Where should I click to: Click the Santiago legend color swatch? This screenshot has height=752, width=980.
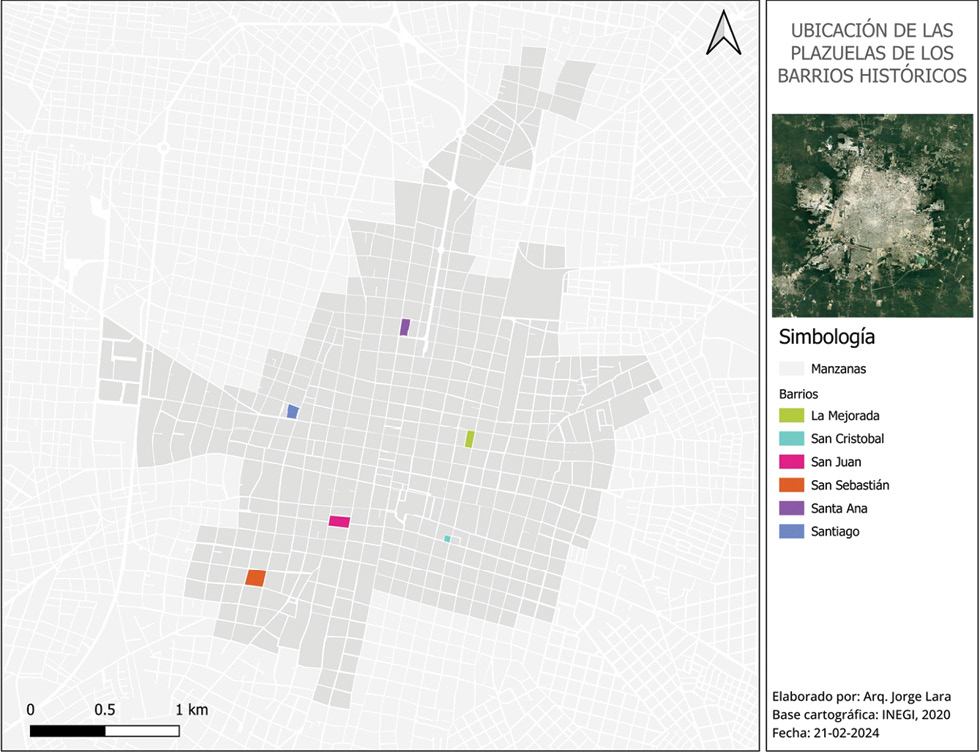pyautogui.click(x=792, y=531)
